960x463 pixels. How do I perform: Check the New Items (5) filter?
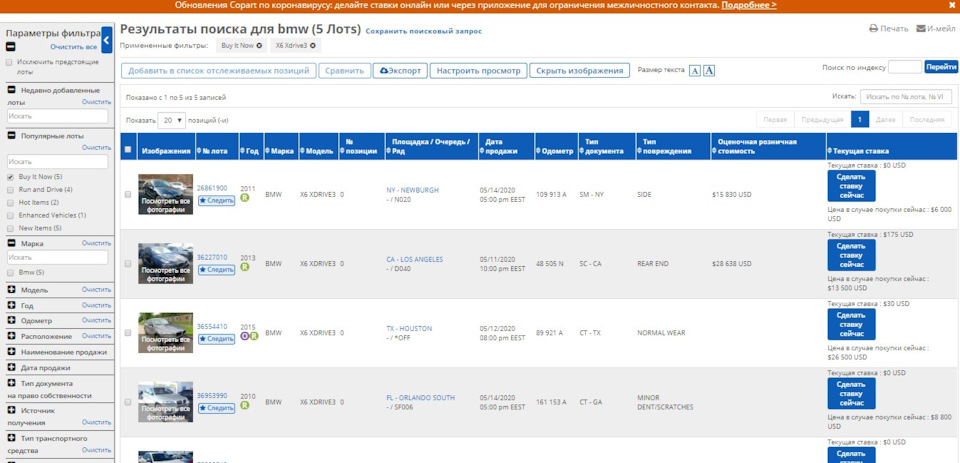pyautogui.click(x=9, y=228)
